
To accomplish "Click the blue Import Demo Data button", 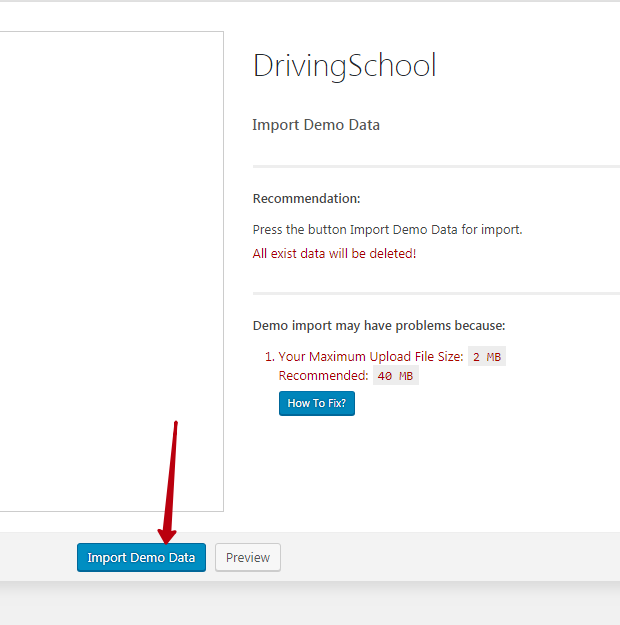I will coord(142,557).
